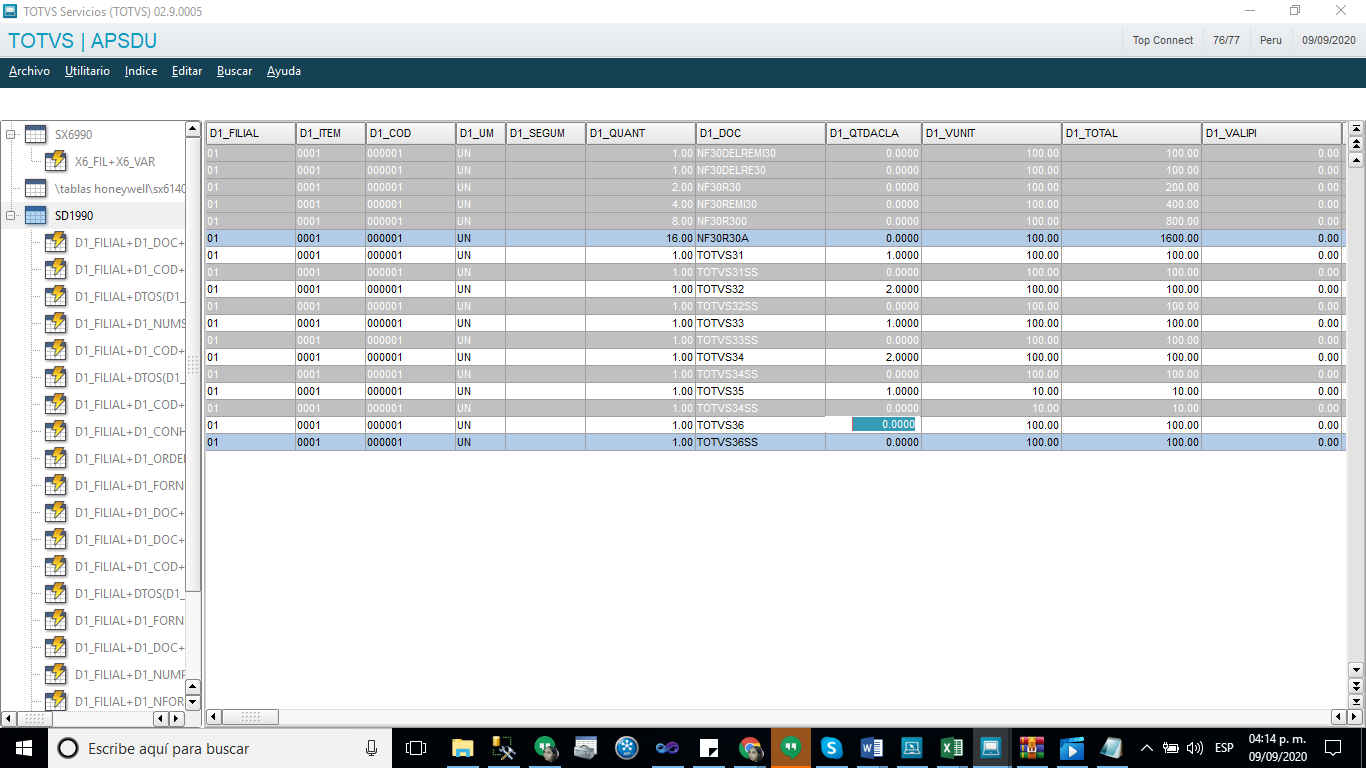1366x768 pixels.
Task: Click the D1_FILIAL+D1_CONH index icon
Action: click(56, 432)
